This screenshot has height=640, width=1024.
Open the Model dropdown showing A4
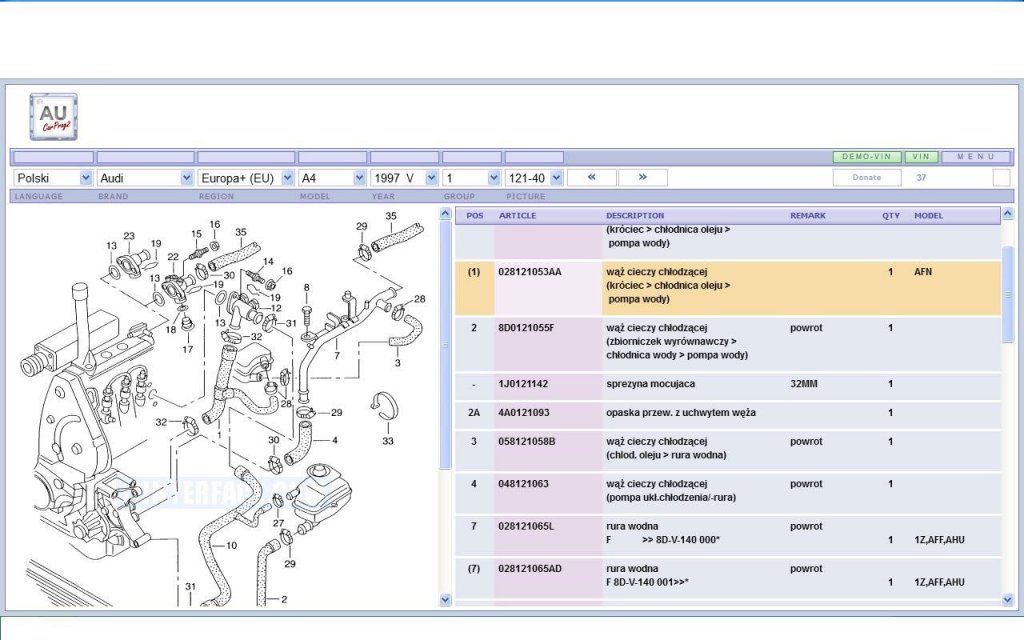click(x=332, y=178)
